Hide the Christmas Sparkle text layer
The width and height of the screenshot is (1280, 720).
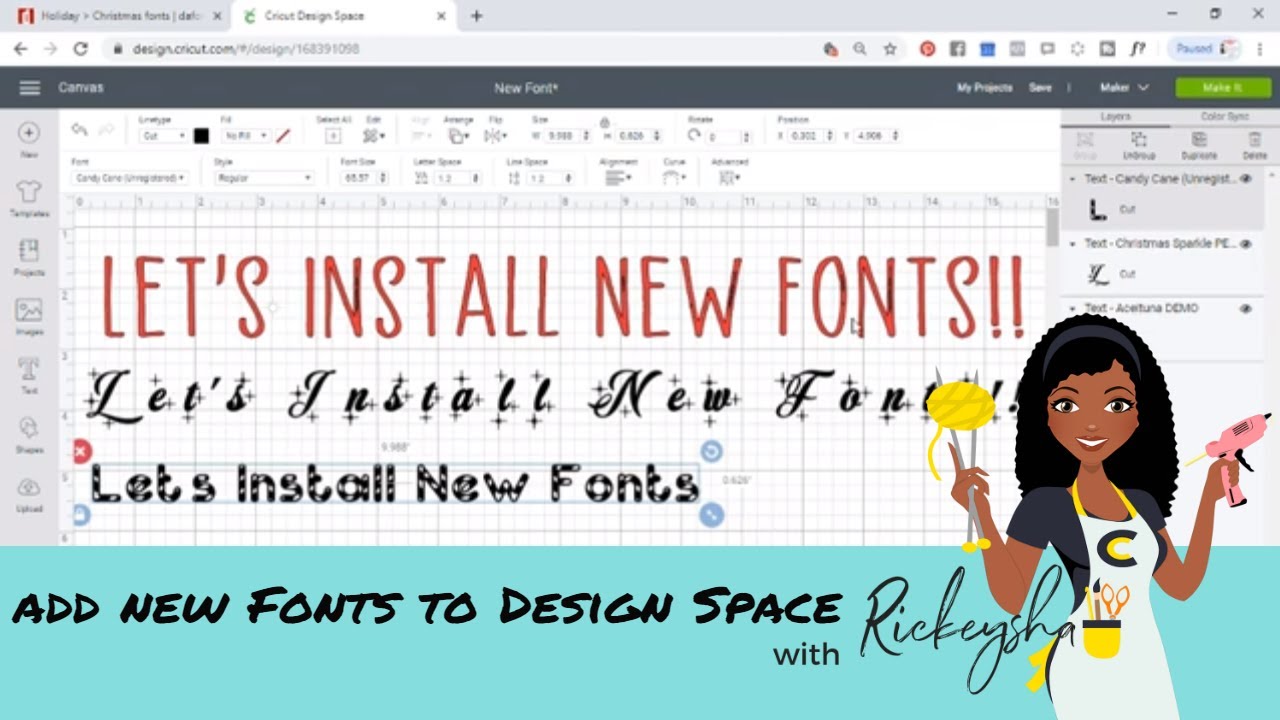coord(1246,243)
